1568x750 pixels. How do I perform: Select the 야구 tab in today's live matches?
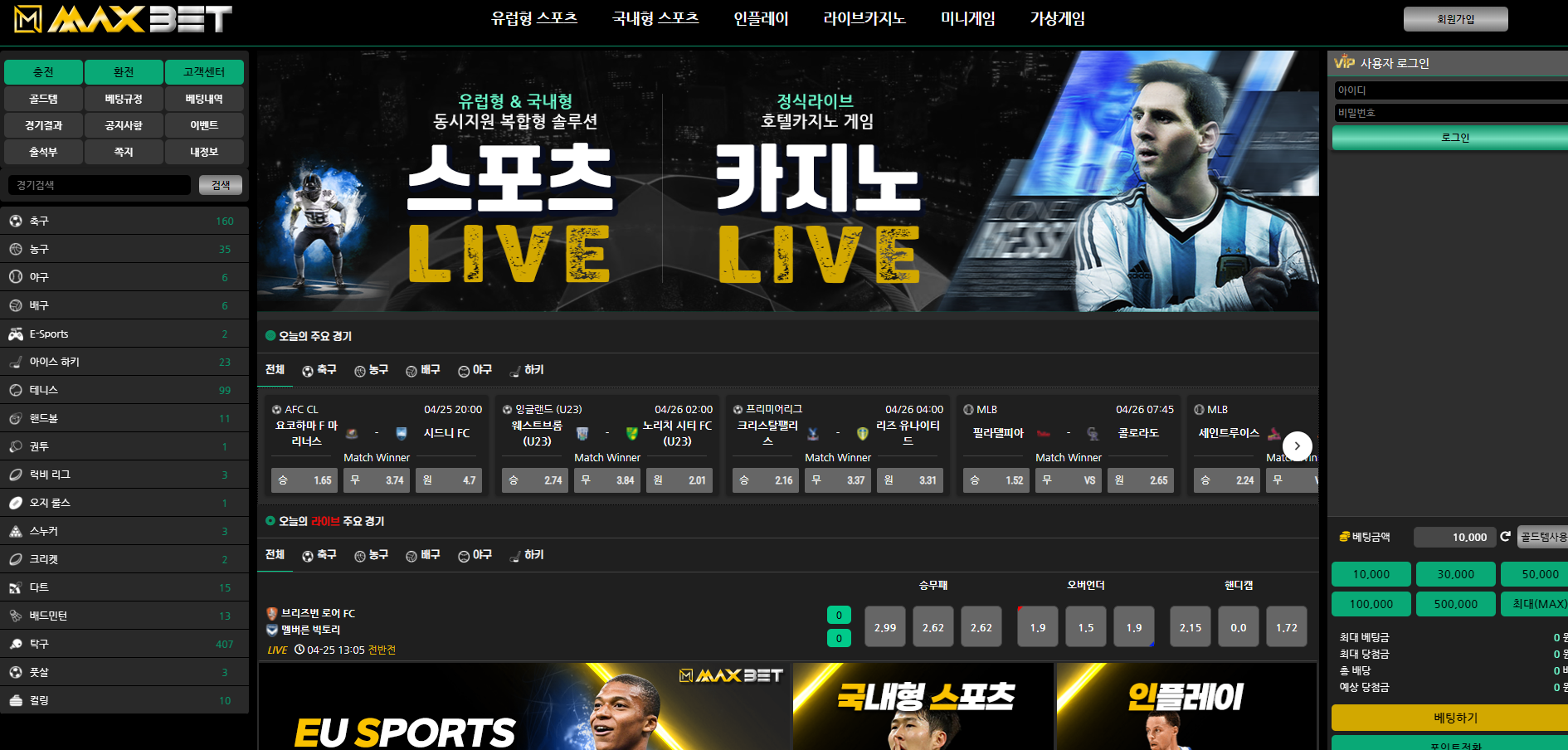pyautogui.click(x=475, y=555)
